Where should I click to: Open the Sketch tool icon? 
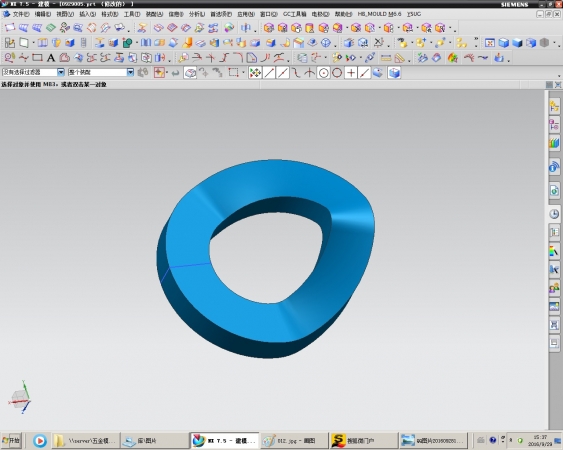10,43
